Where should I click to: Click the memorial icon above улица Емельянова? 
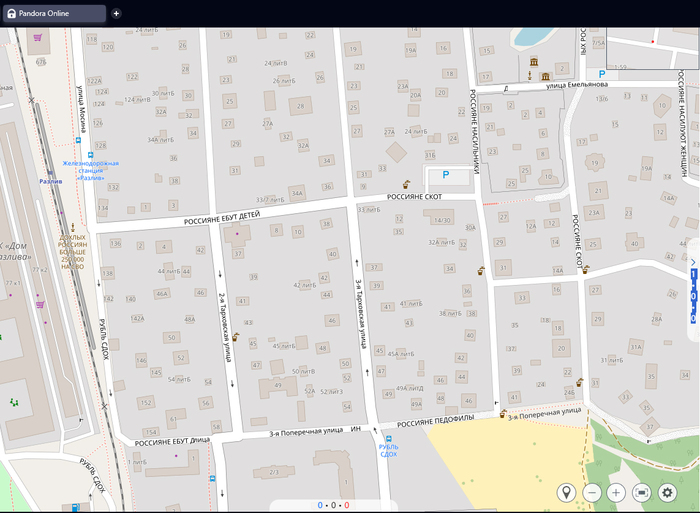click(x=530, y=75)
